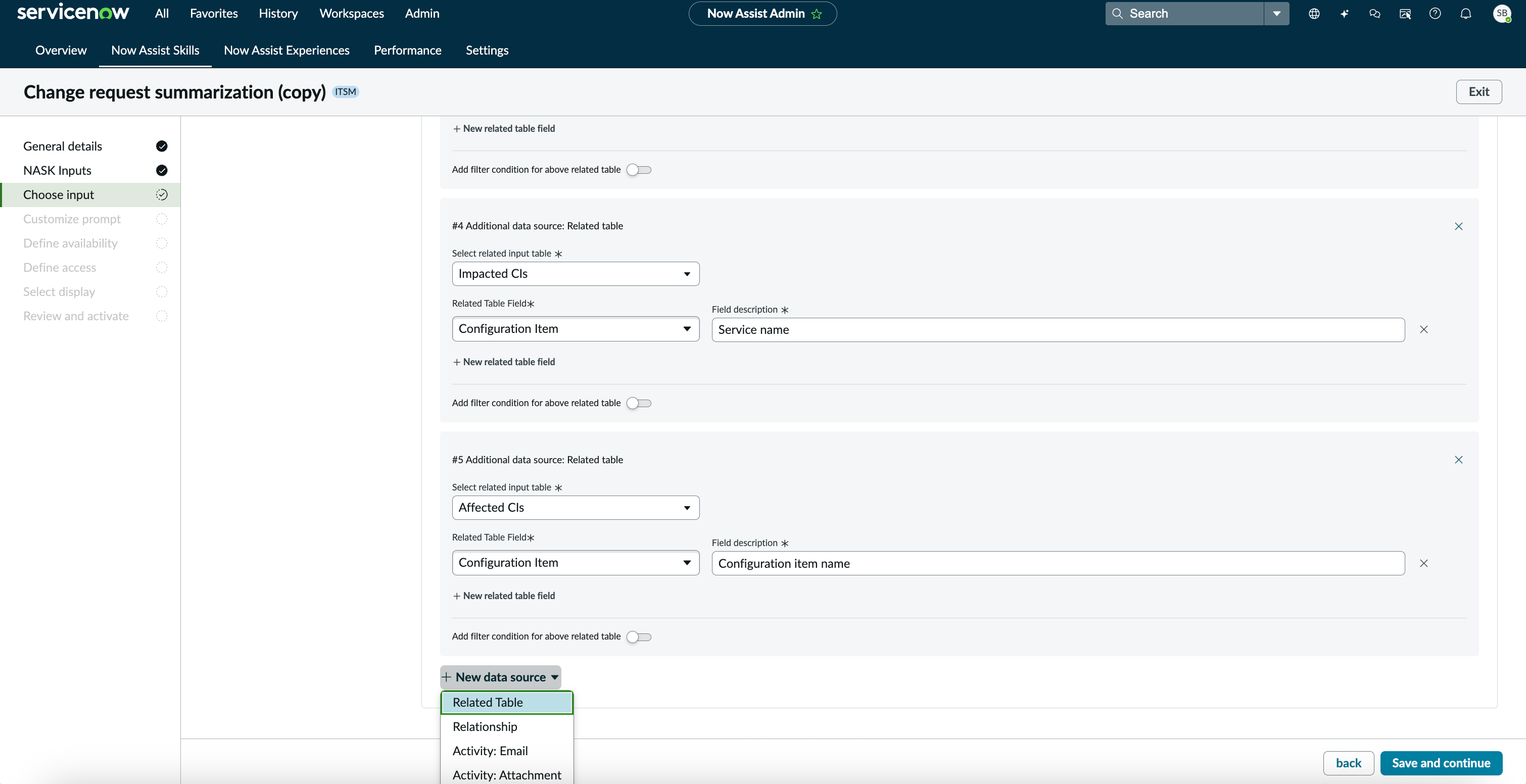The image size is (1526, 784).
Task: Open the help question mark icon
Action: point(1435,14)
